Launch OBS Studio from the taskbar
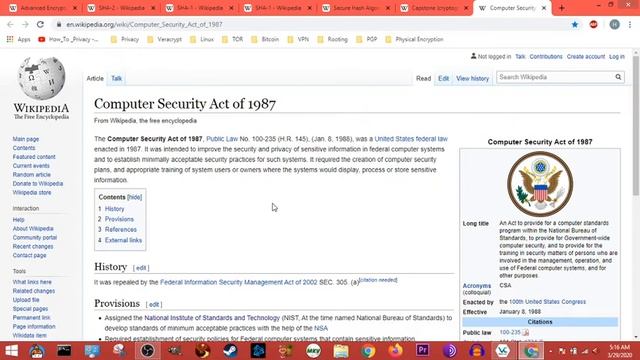Screen dimensions: 640x360 [x=147, y=351]
